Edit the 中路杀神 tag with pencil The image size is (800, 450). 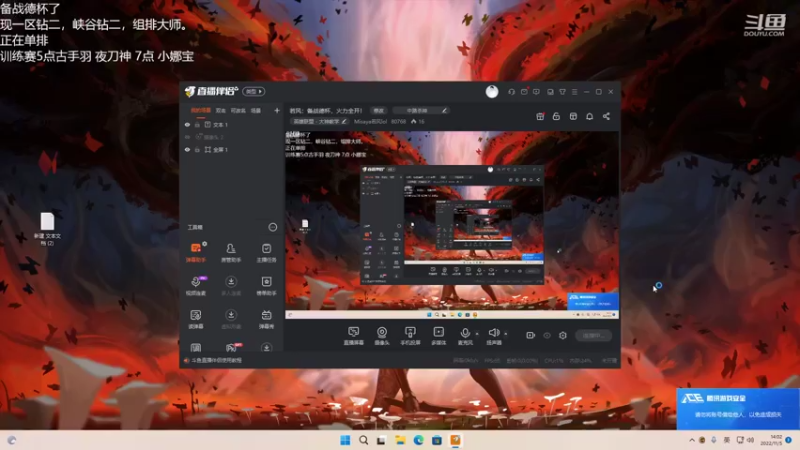tap(444, 110)
